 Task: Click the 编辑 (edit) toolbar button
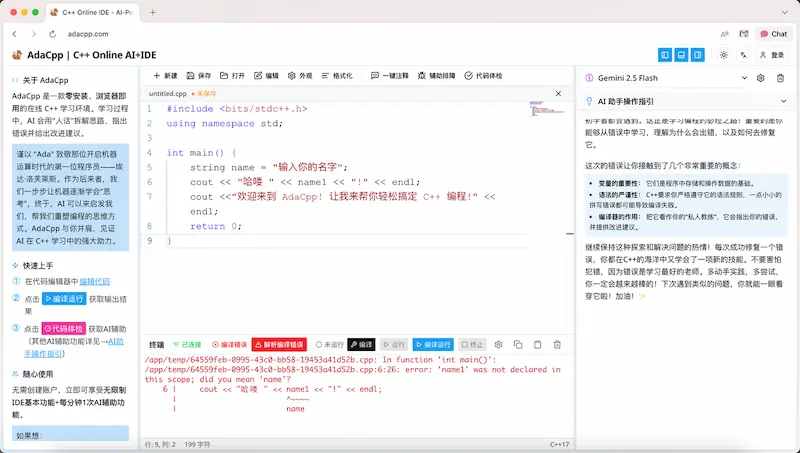266,76
